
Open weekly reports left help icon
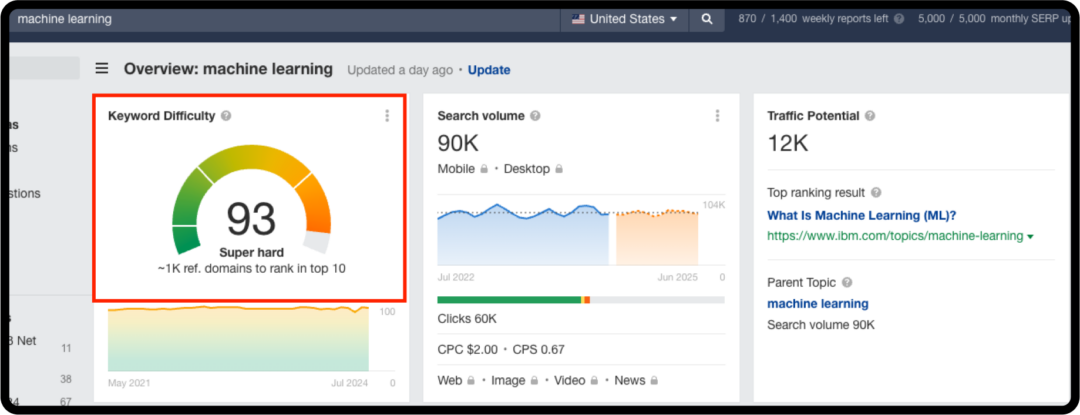click(898, 19)
